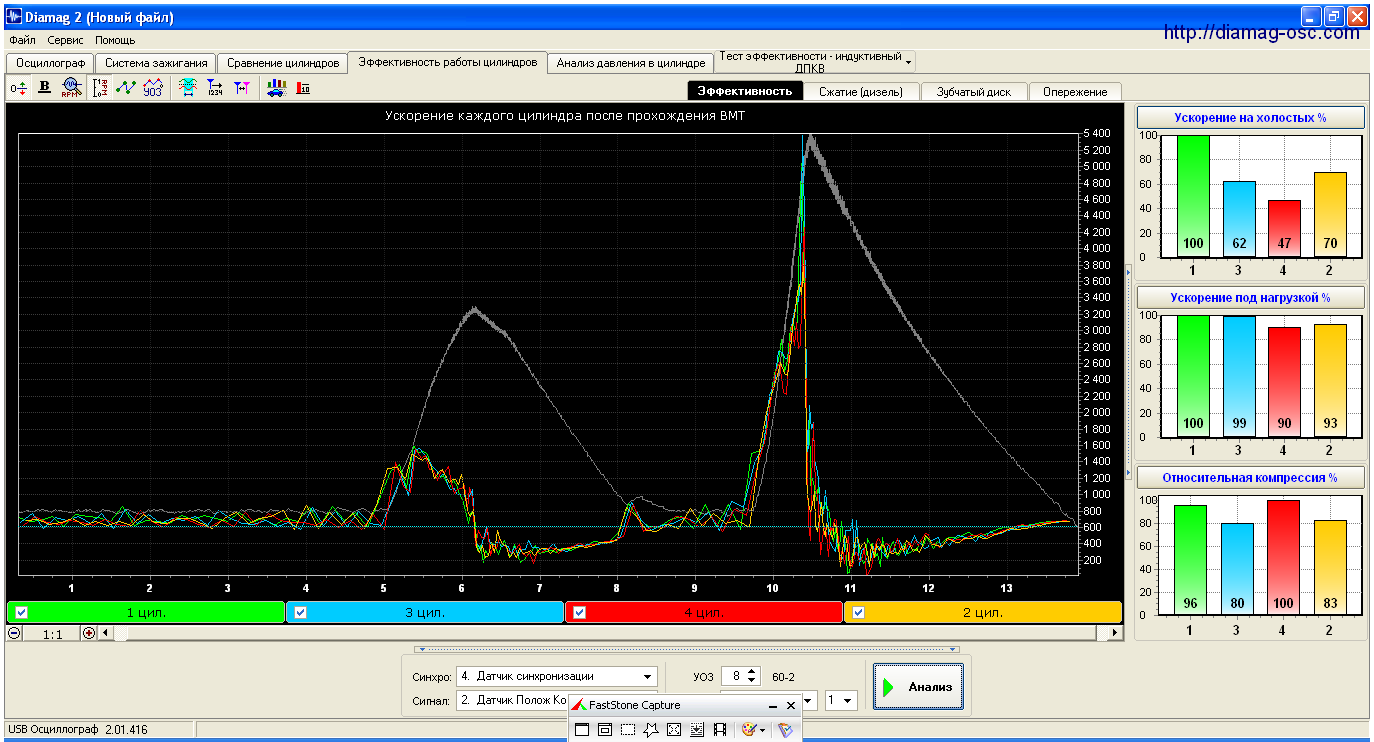Click the red bar with 10 icon

[303, 88]
